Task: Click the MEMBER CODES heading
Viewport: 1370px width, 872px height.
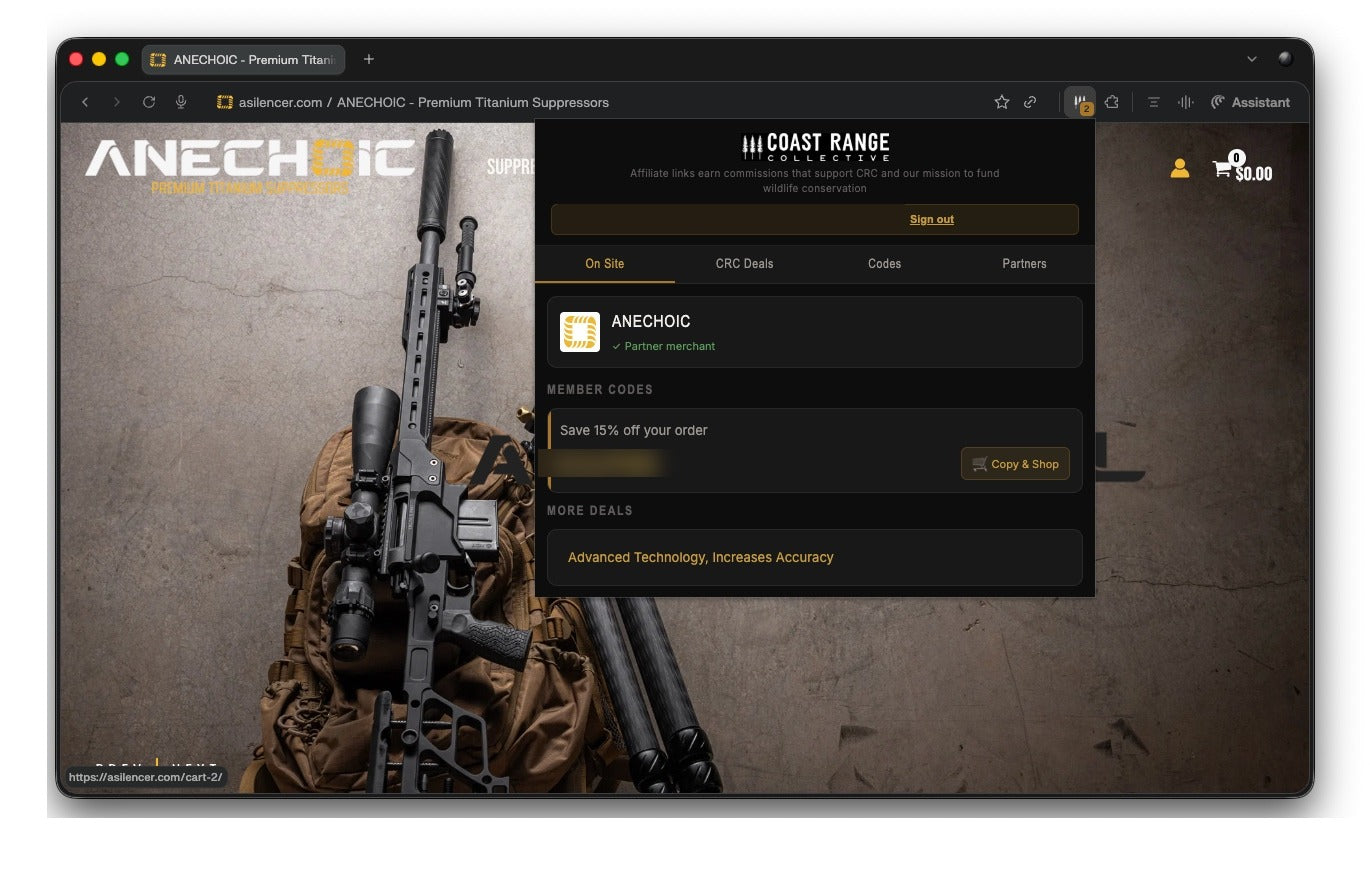Action: click(x=599, y=389)
